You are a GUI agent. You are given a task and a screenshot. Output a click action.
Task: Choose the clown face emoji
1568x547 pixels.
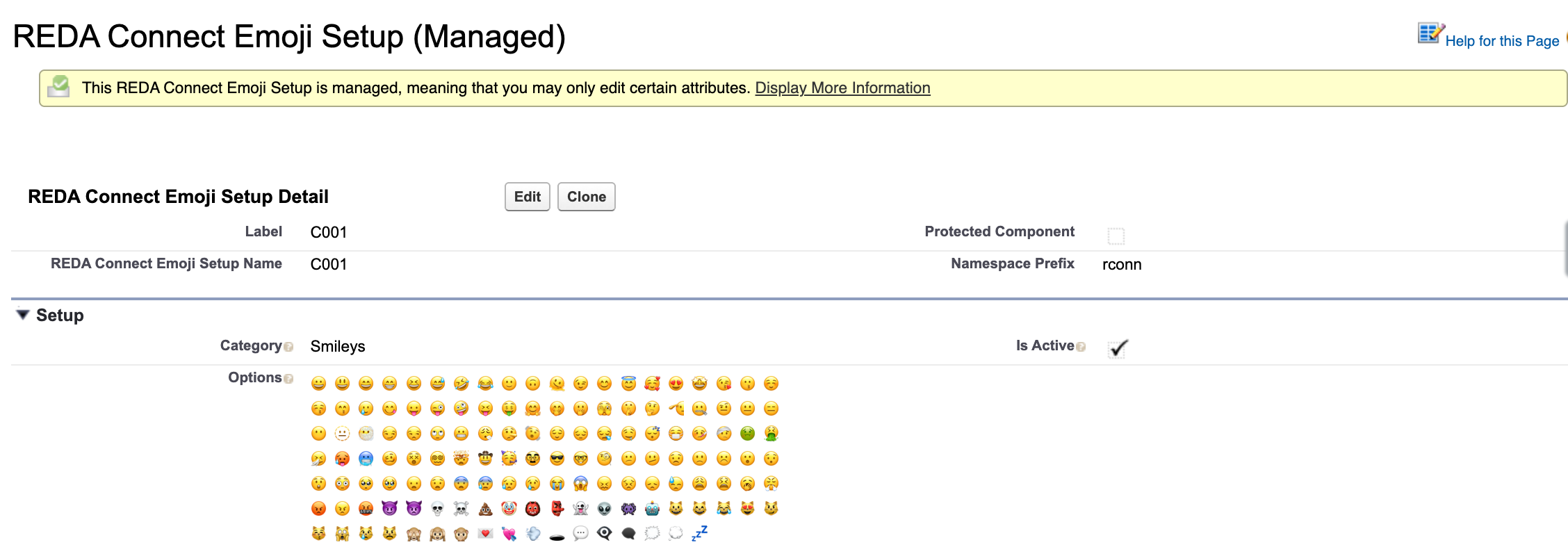[509, 508]
